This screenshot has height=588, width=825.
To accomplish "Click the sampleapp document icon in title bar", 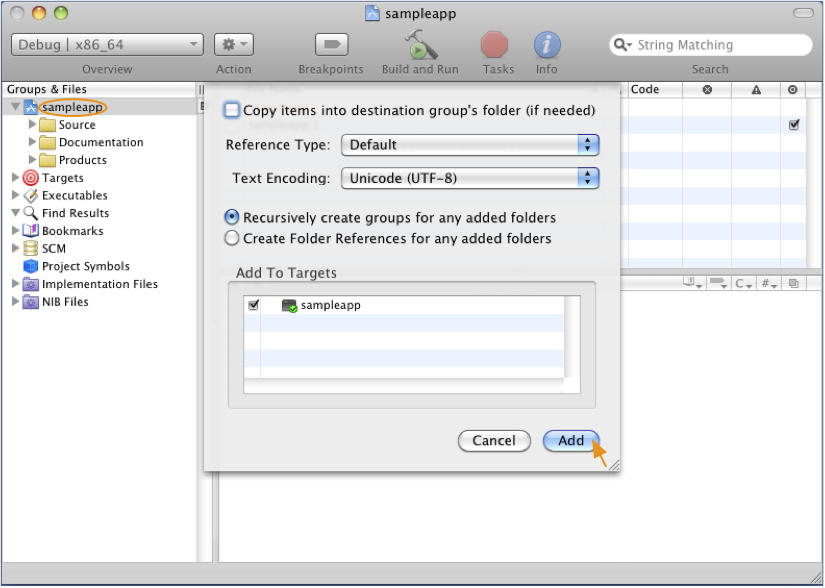I will 372,13.
